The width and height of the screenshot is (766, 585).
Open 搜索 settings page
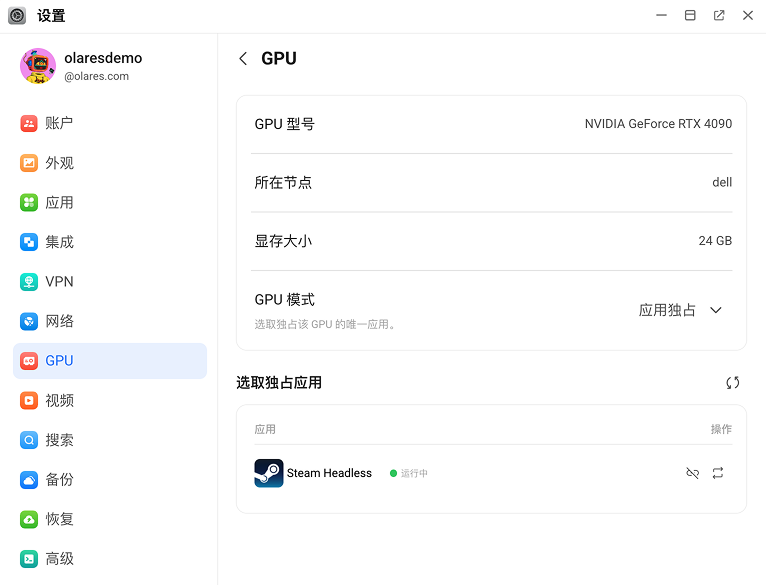tap(110, 440)
